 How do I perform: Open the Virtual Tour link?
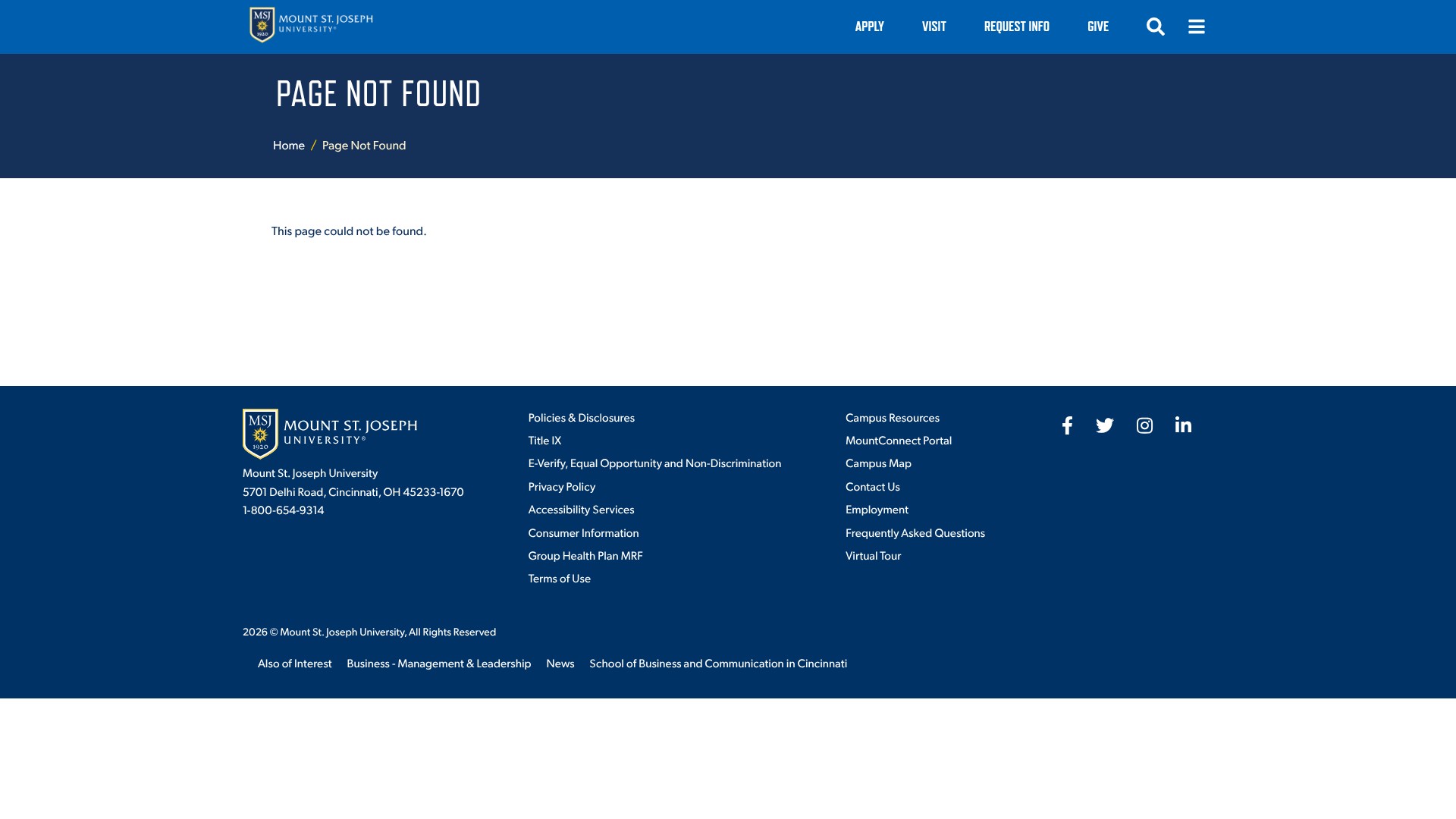(873, 556)
